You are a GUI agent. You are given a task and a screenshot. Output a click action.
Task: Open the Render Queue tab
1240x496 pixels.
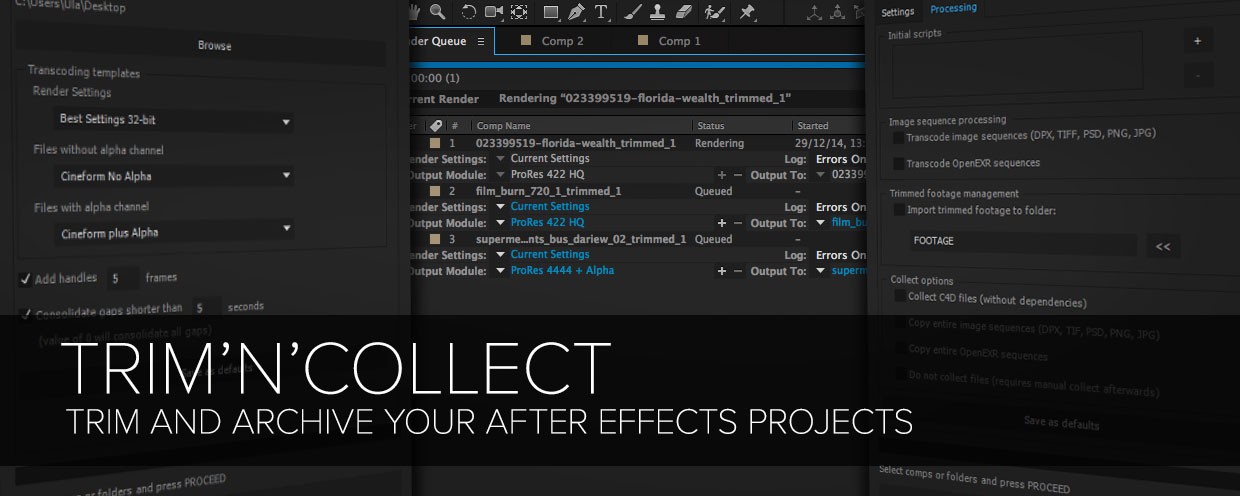click(436, 41)
